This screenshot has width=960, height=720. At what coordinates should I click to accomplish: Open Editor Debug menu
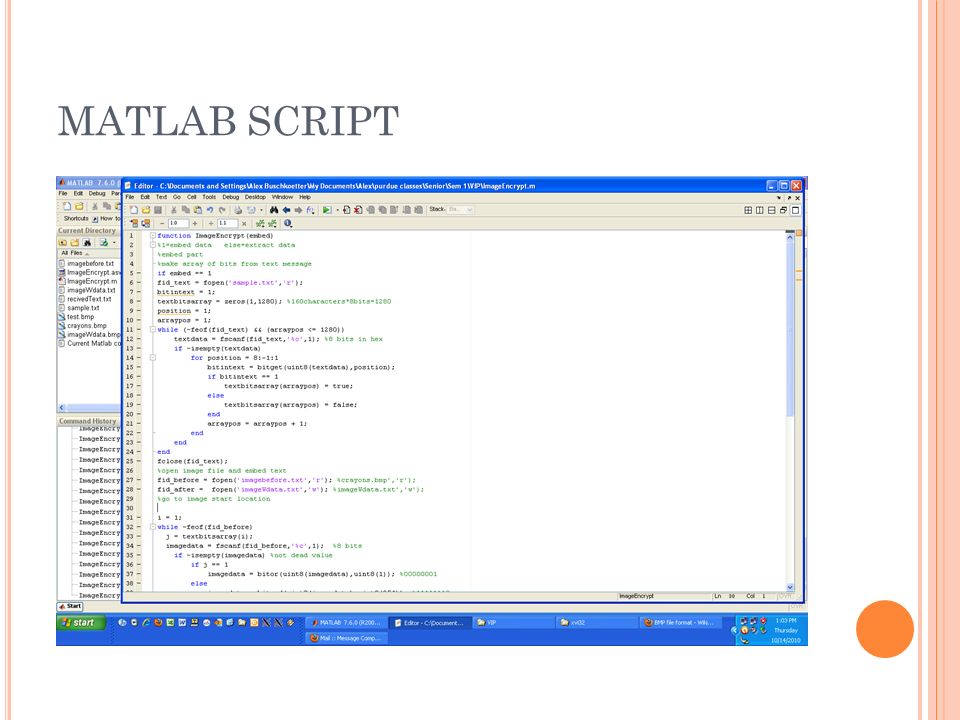pyautogui.click(x=231, y=197)
